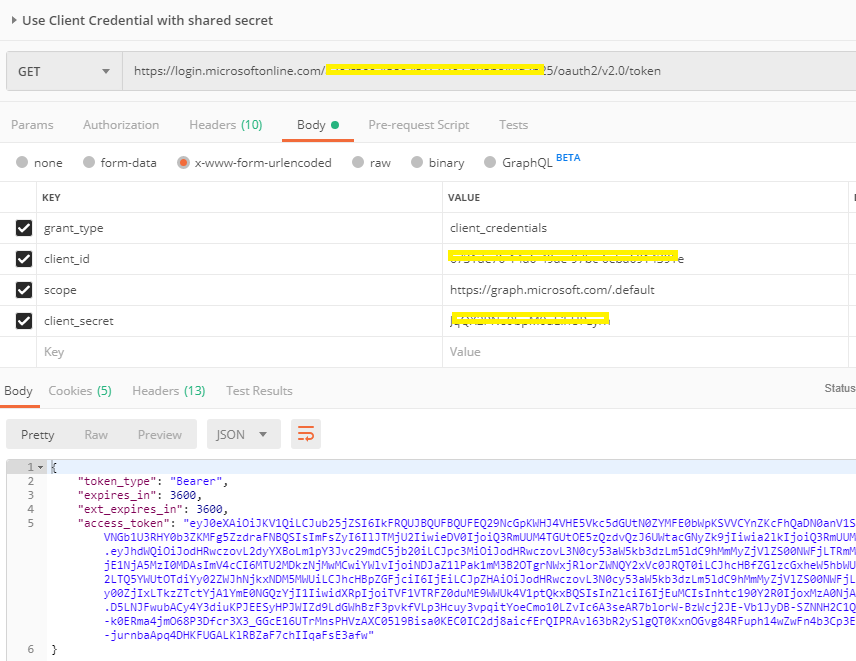Select the form-data radio button
The height and width of the screenshot is (661, 856).
coord(89,162)
